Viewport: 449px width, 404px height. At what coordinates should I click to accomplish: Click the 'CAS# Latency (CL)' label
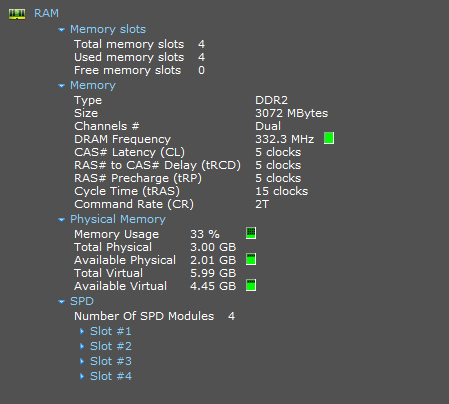(x=129, y=153)
